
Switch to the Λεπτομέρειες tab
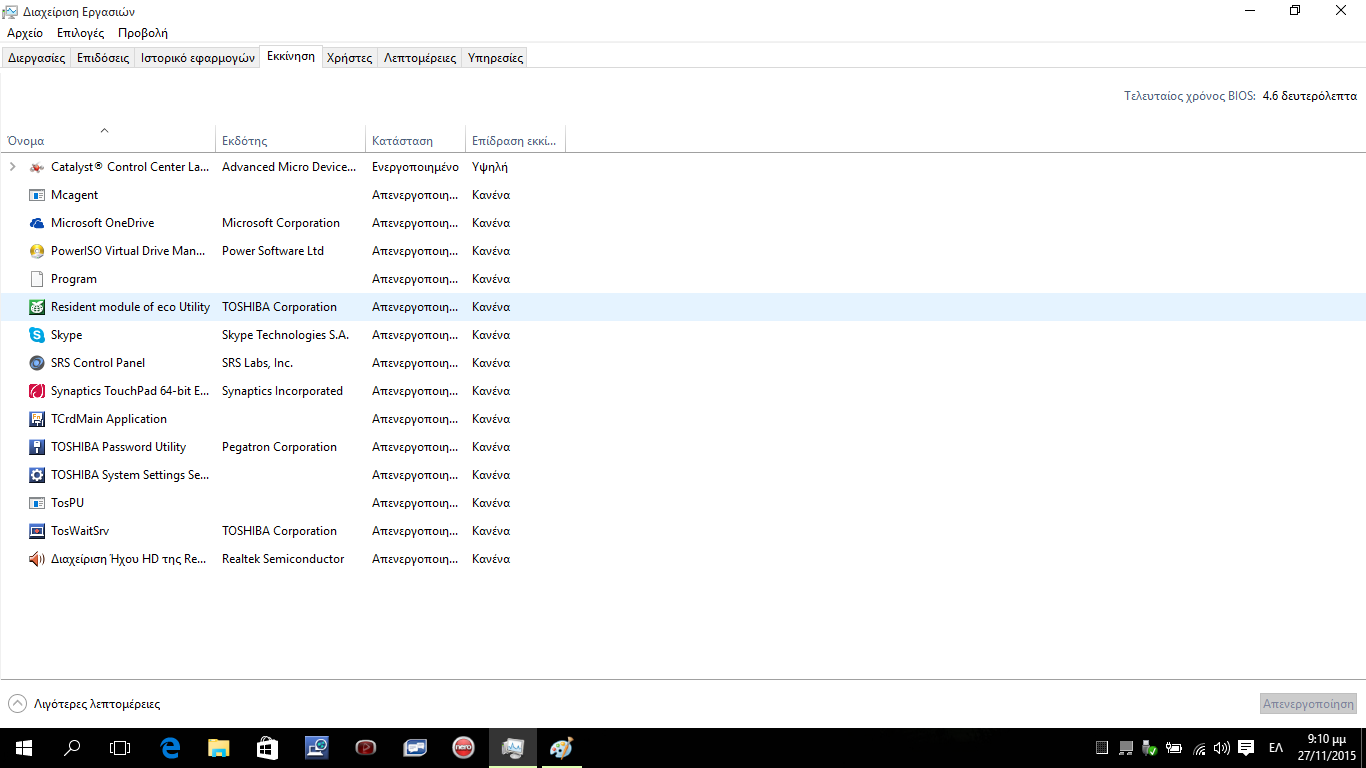coord(420,58)
